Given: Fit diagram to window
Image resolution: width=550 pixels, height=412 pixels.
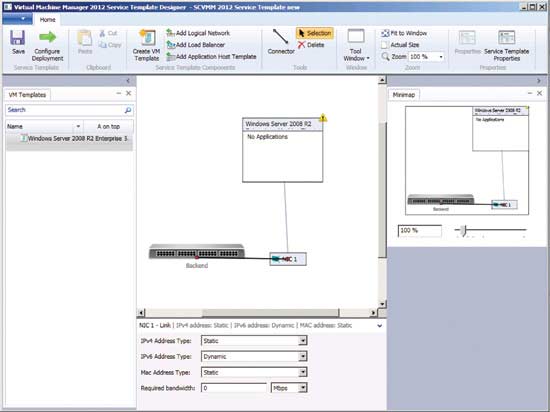Looking at the screenshot, I should pos(404,33).
